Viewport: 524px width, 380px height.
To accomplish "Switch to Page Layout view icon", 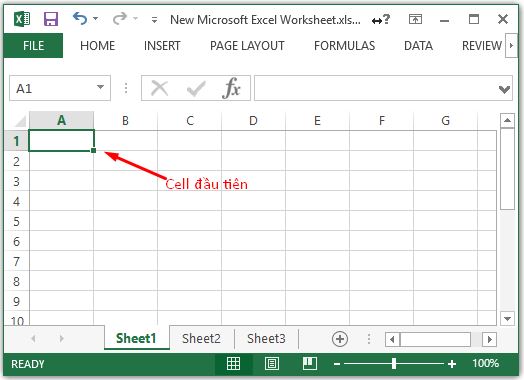I will coord(272,363).
